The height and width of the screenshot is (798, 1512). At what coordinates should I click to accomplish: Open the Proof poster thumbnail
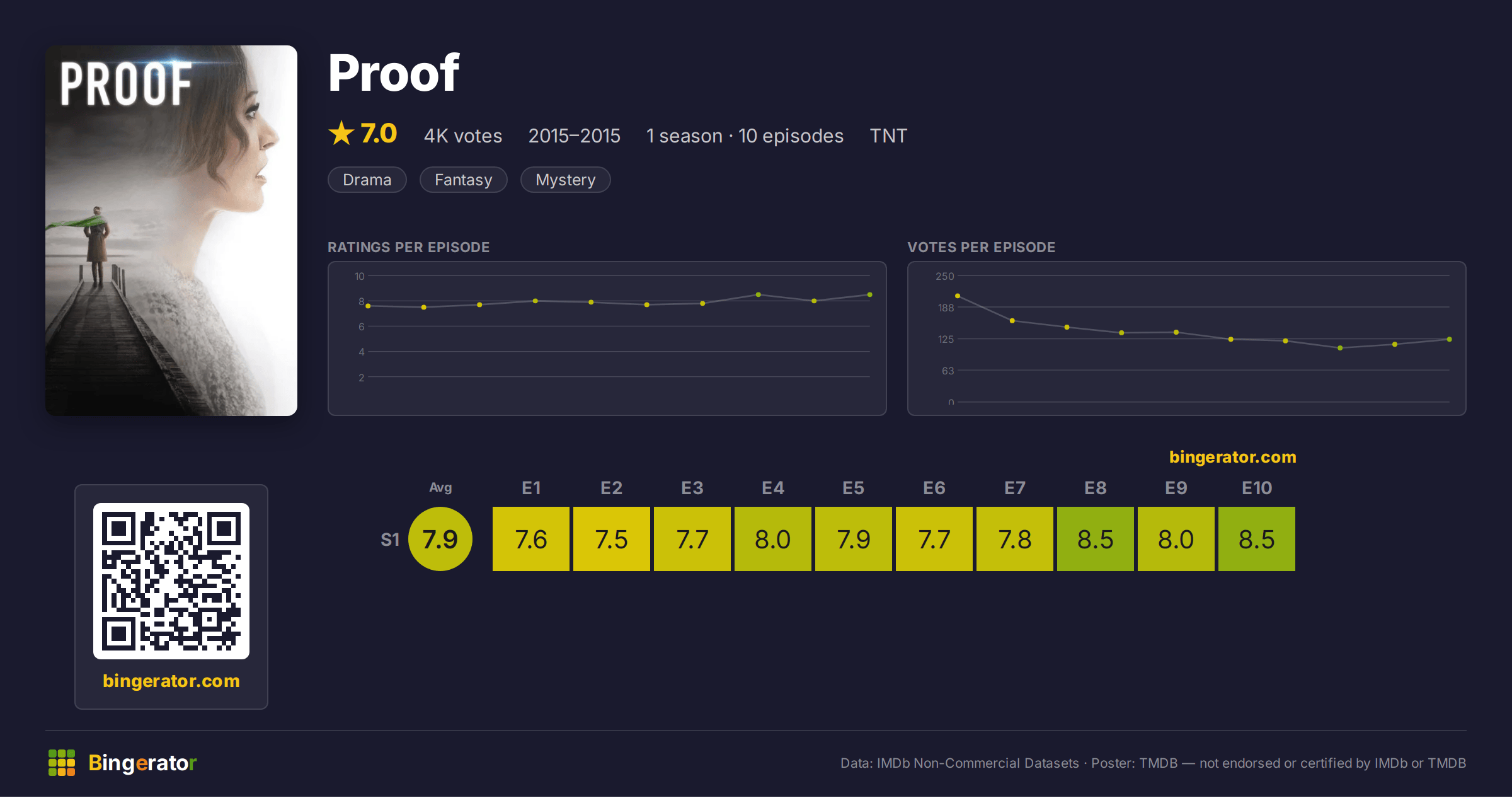[171, 231]
